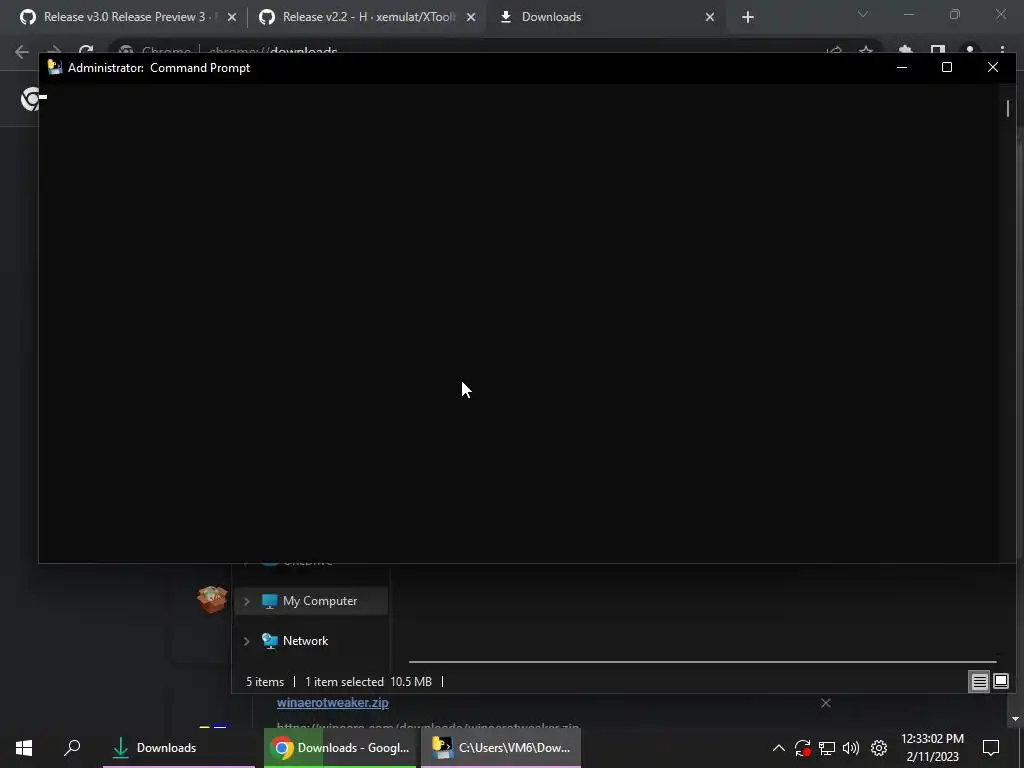Open the Windows Start menu
The height and width of the screenshot is (768, 1024).
coord(24,748)
